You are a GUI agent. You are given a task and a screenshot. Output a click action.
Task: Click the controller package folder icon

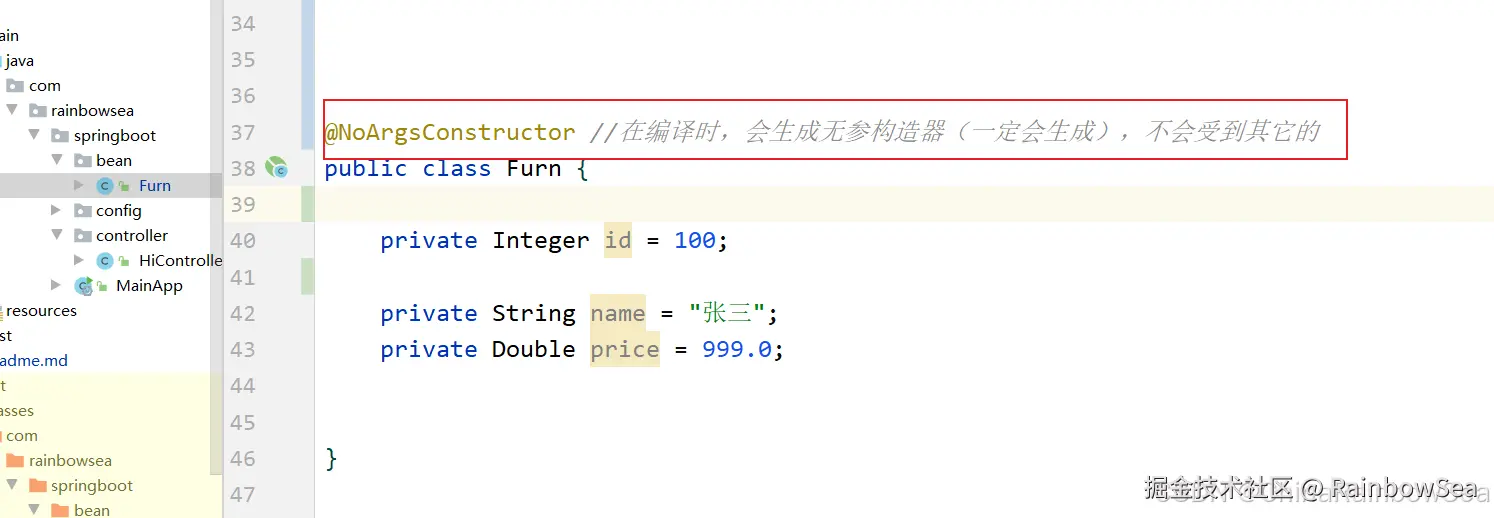pos(83,235)
